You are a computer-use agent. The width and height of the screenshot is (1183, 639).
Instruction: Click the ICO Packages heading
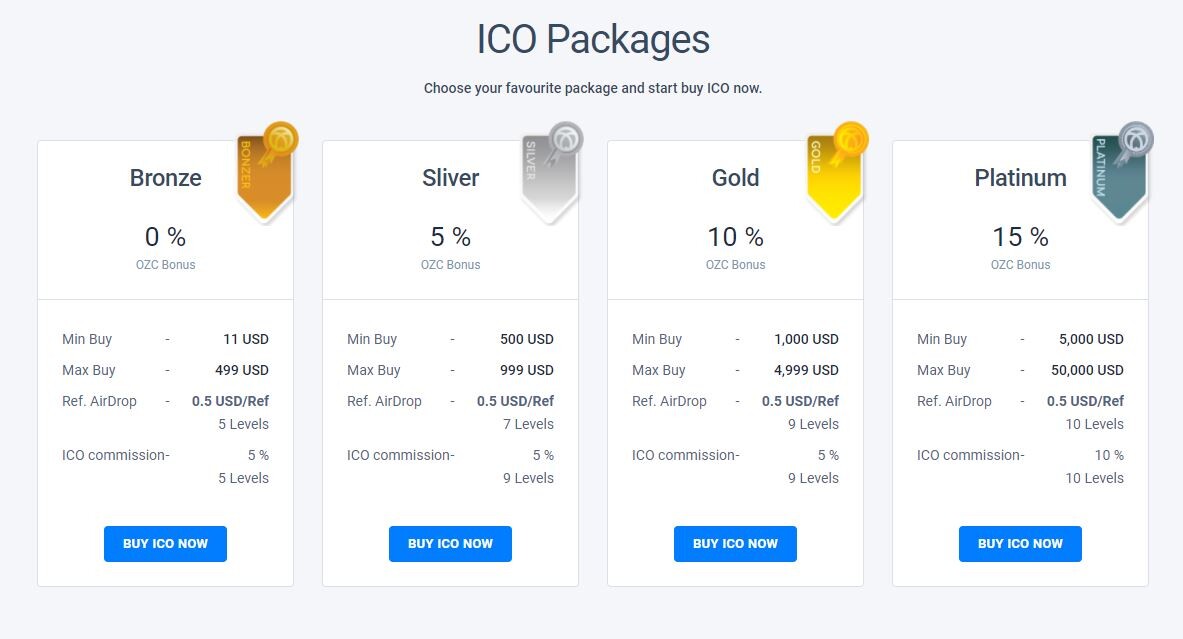tap(593, 39)
